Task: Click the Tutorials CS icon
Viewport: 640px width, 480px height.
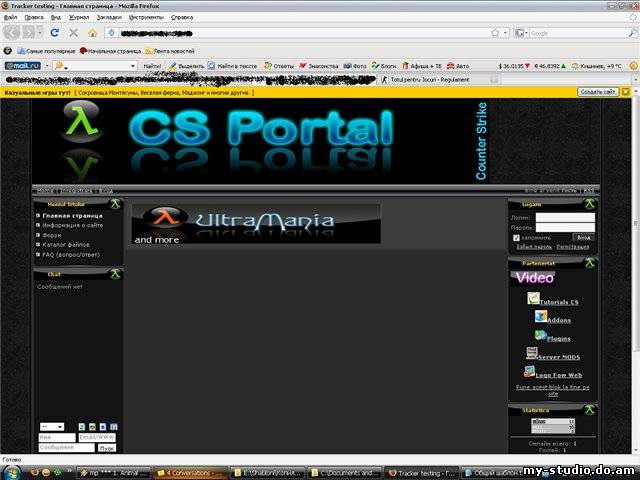Action: coord(533,298)
